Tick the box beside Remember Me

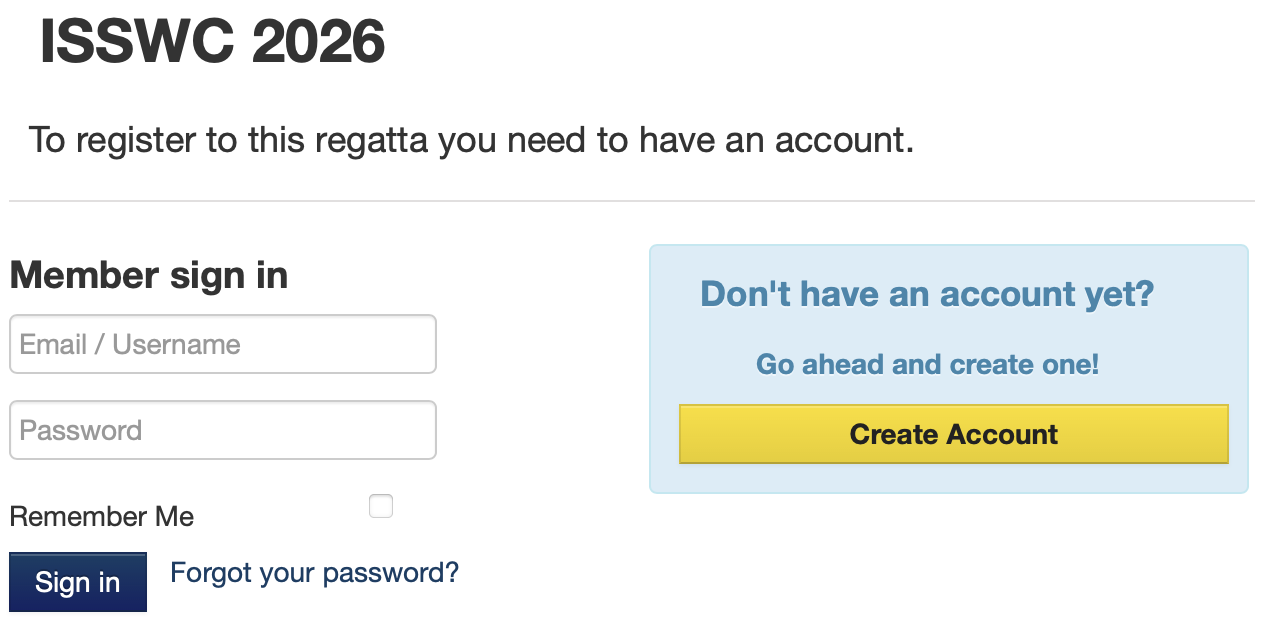click(381, 506)
